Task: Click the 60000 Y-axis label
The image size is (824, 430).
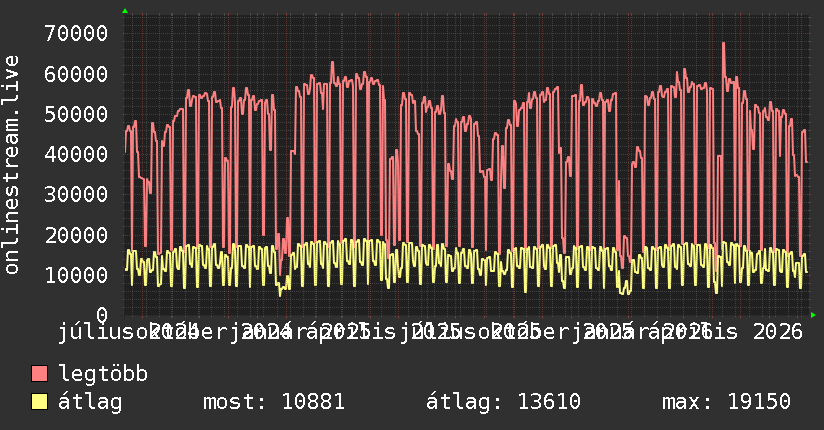Action: point(76,74)
